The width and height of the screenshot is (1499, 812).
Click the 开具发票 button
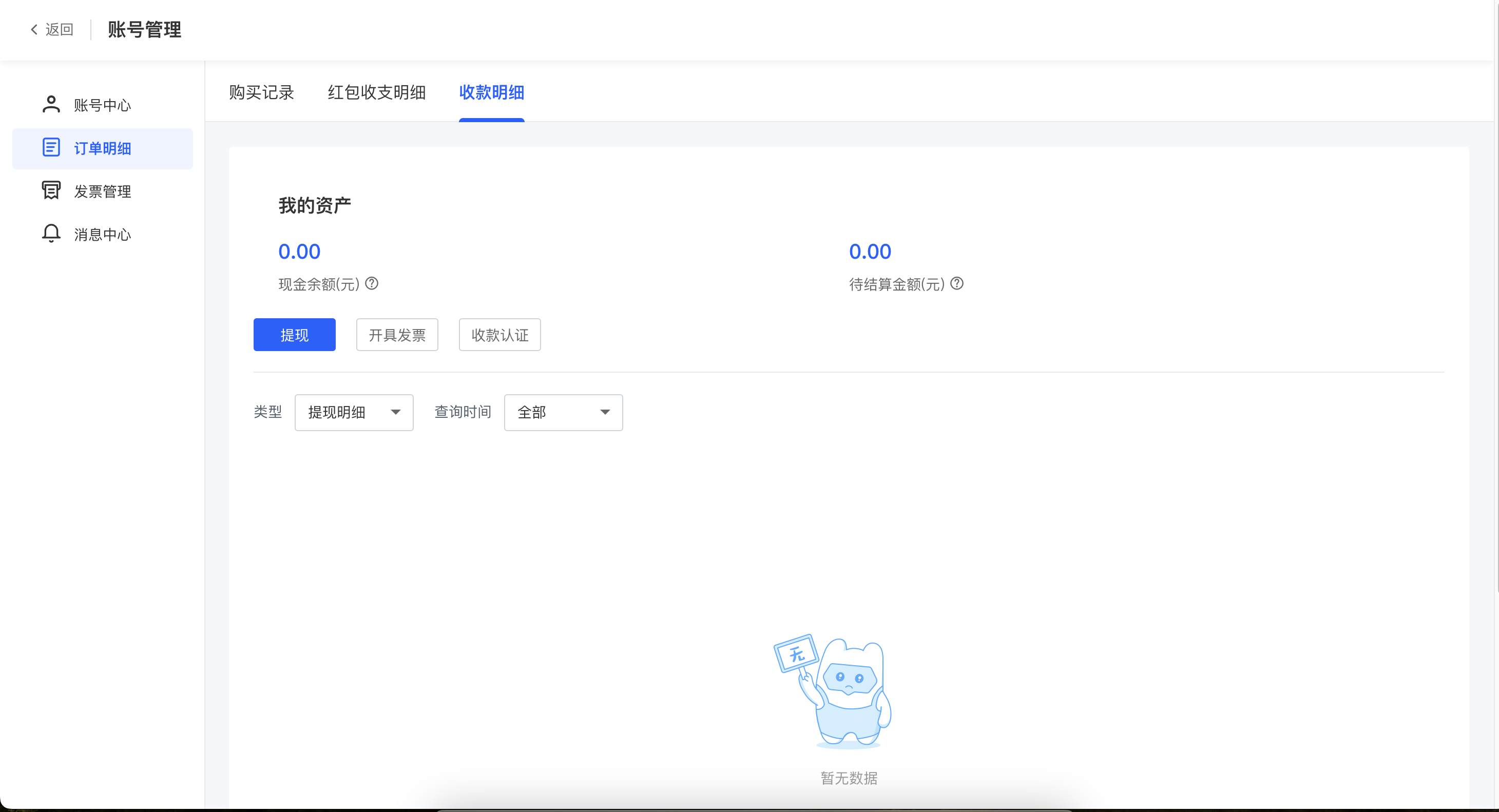(397, 335)
